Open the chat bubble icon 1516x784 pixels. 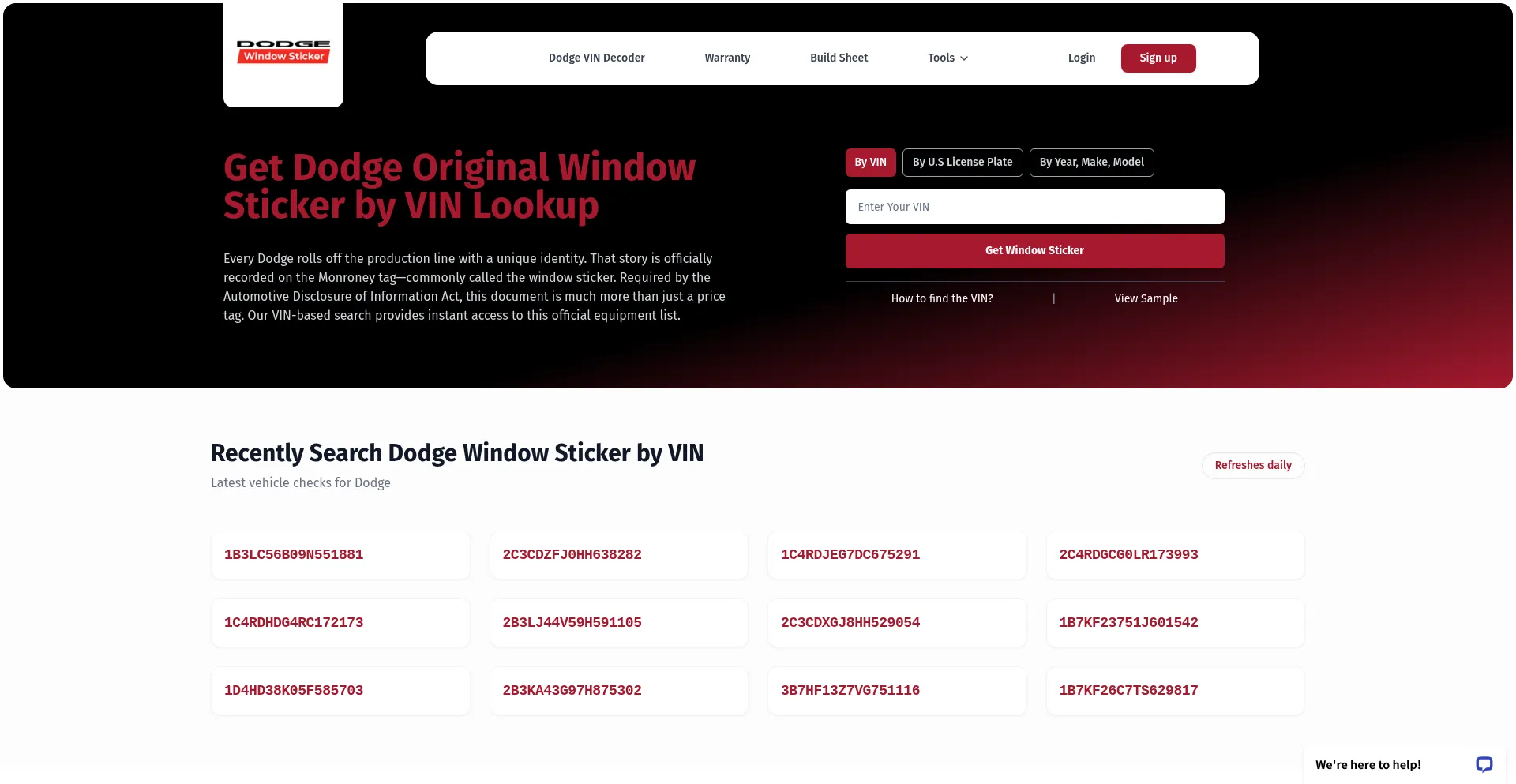tap(1484, 764)
